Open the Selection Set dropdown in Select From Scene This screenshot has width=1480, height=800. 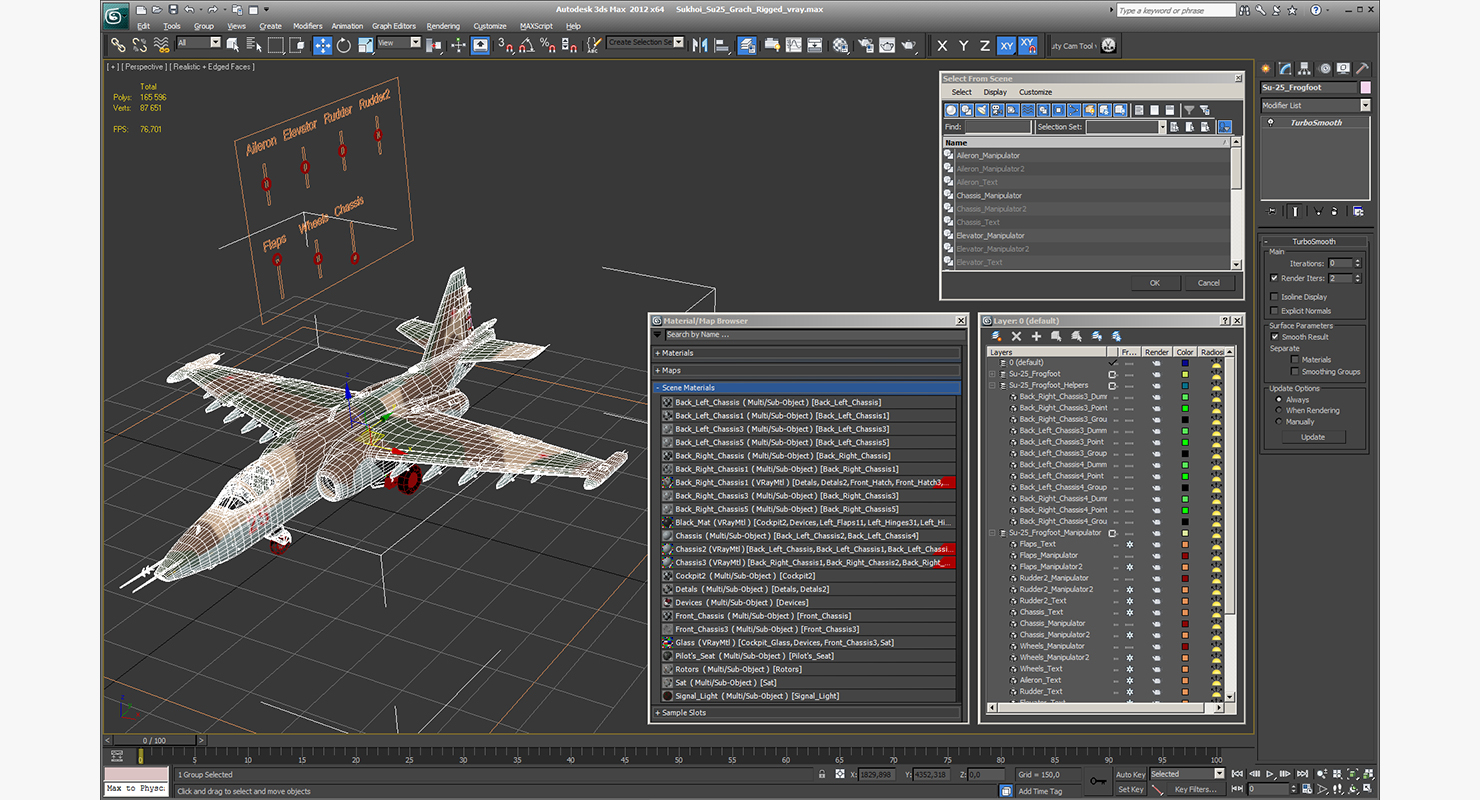[x=1162, y=127]
